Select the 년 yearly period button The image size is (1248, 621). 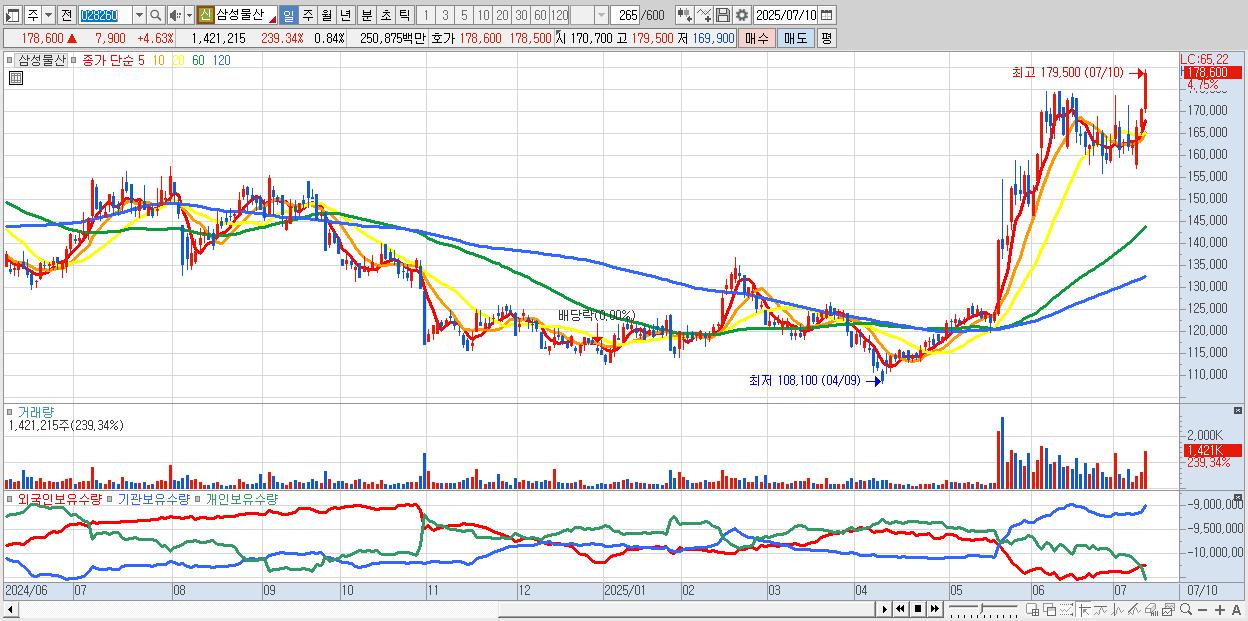click(345, 15)
